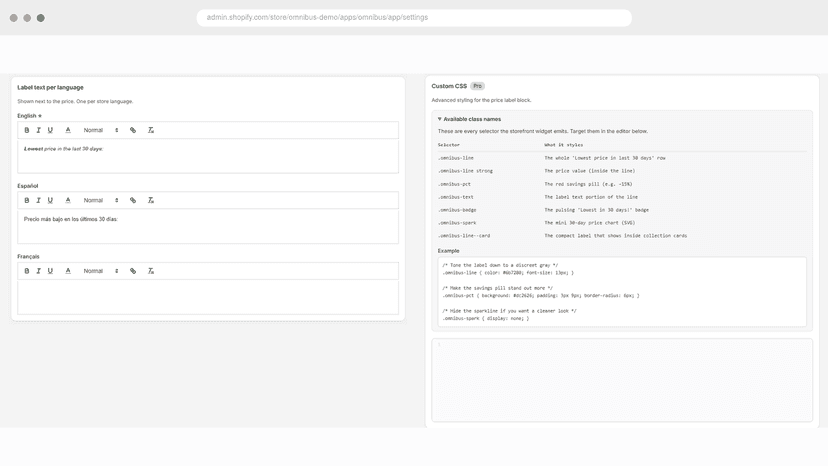Click the Custom CSS heading
The width and height of the screenshot is (828, 466).
click(x=449, y=86)
